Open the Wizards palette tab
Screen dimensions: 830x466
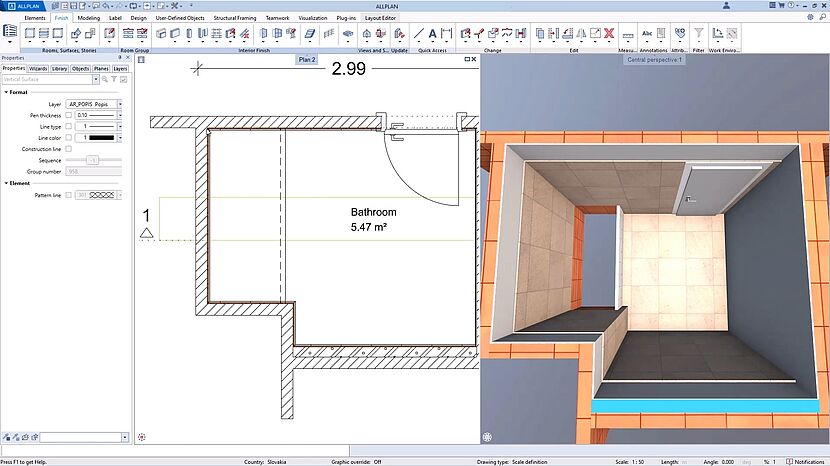[x=37, y=69]
